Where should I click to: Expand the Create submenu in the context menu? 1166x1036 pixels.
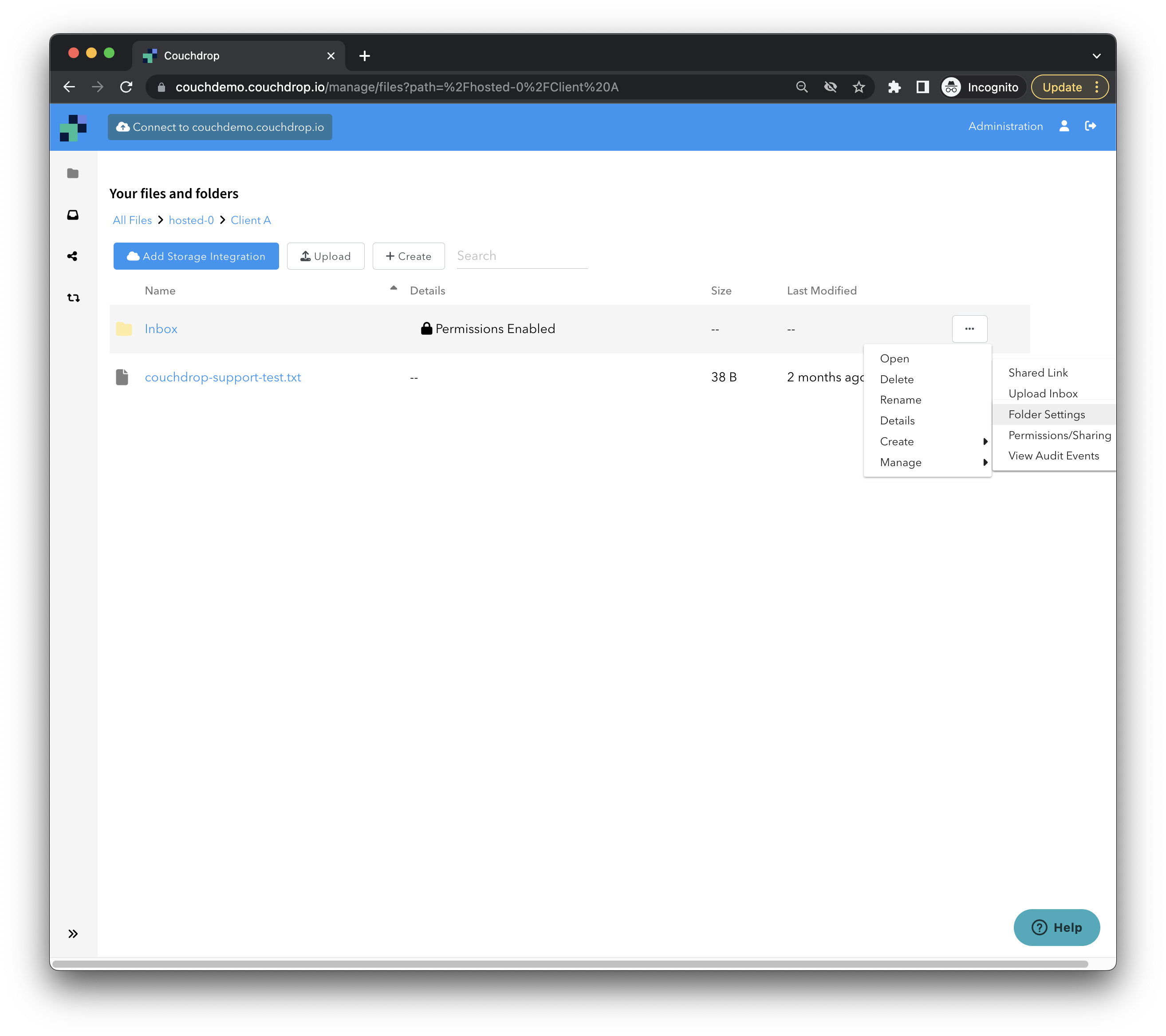coord(927,442)
